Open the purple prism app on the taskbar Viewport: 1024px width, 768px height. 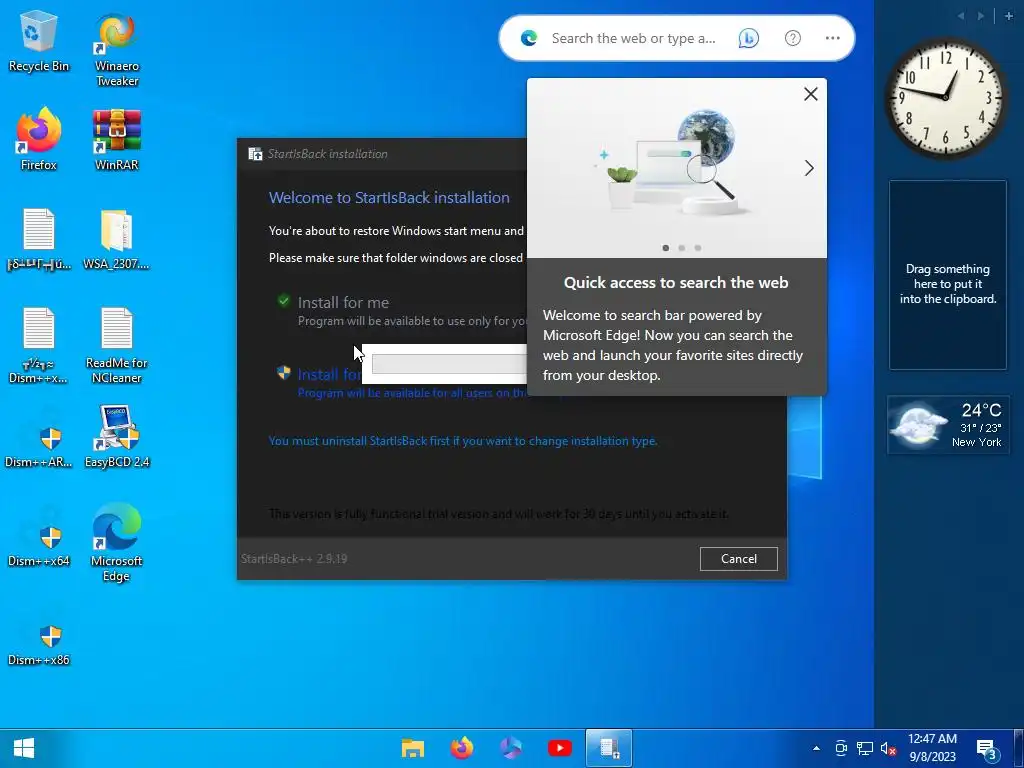[x=511, y=748]
